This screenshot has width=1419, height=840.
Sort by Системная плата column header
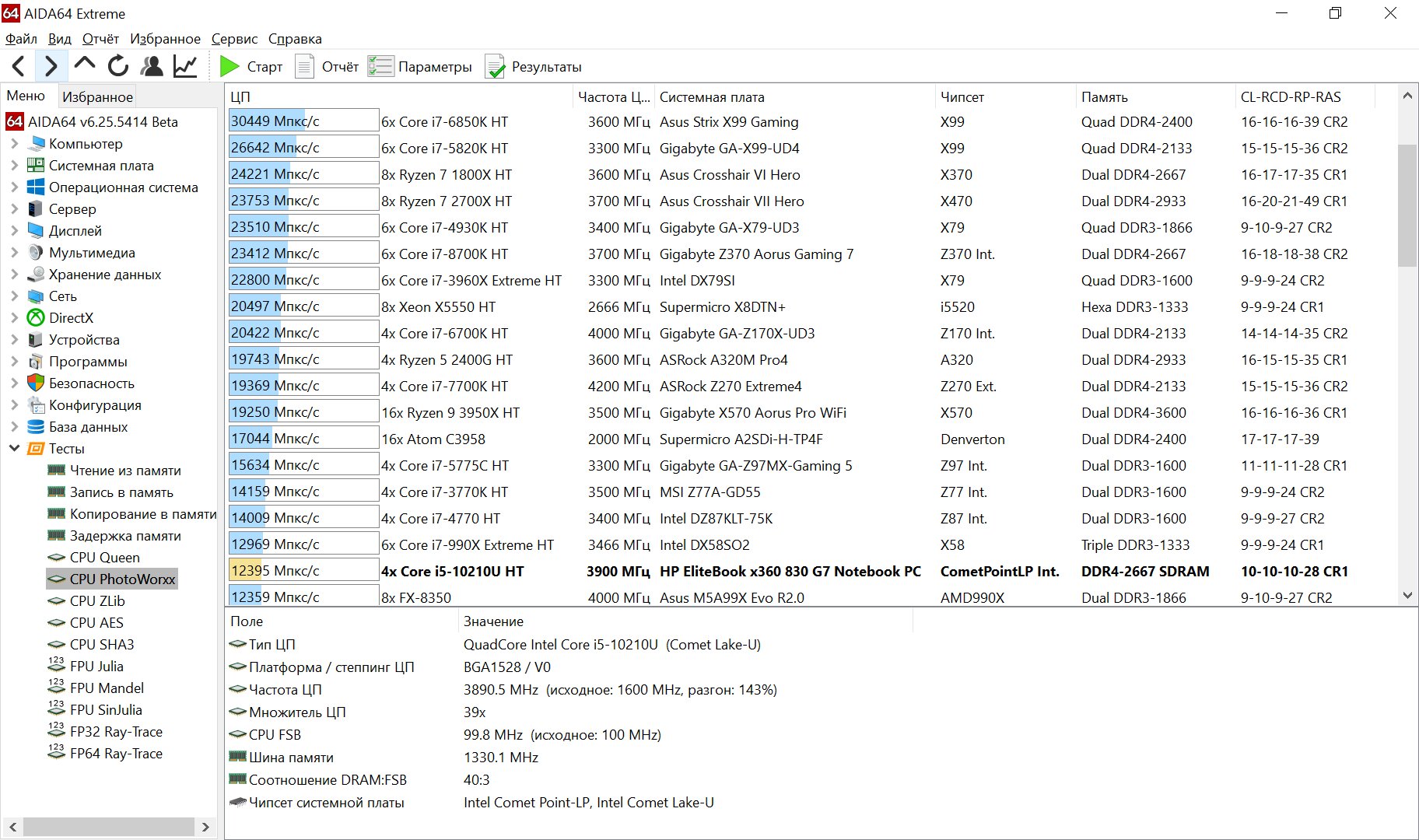tap(794, 97)
